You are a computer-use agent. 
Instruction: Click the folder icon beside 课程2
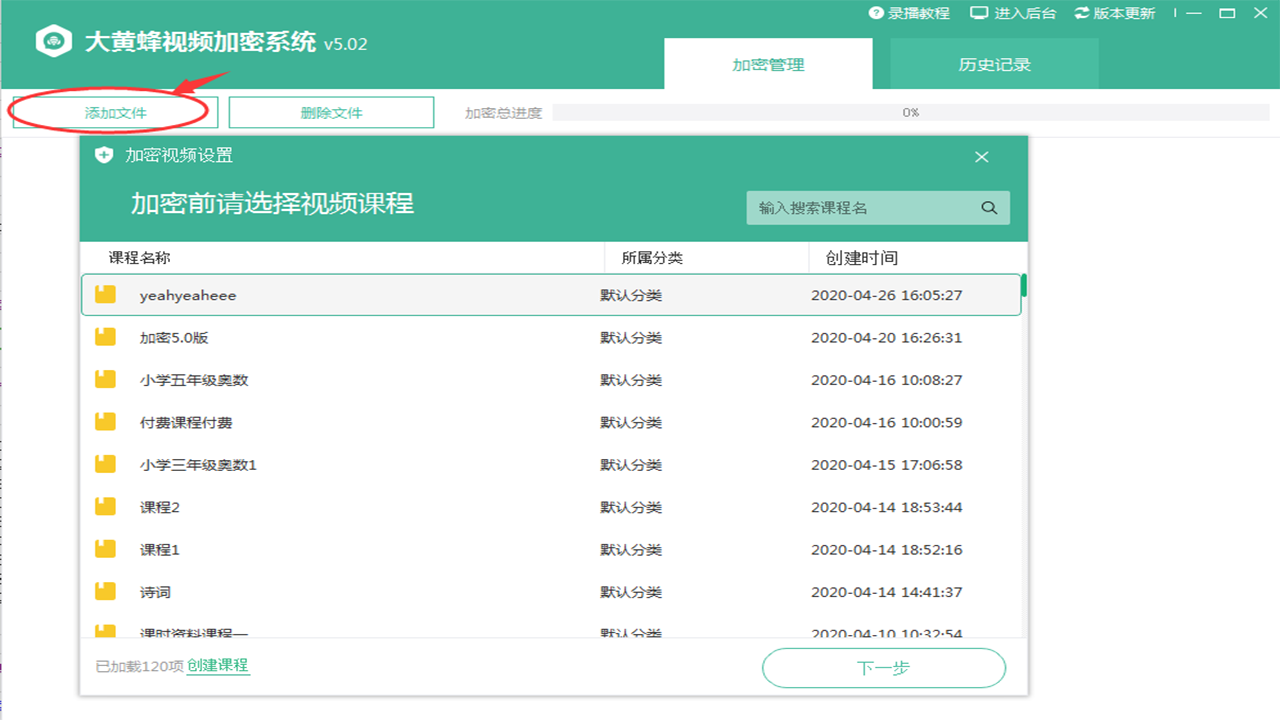pos(105,506)
